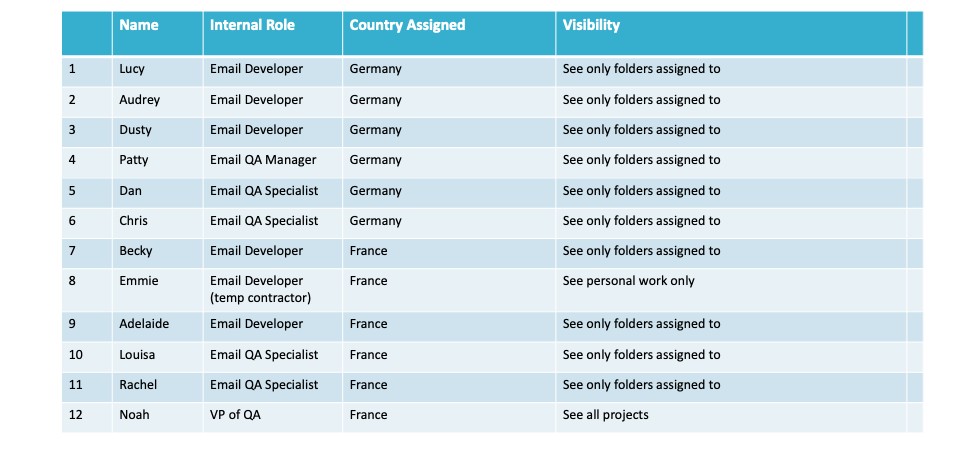Click the Email QA Manager role cell
Image resolution: width=960 pixels, height=460 pixels.
tap(263, 160)
